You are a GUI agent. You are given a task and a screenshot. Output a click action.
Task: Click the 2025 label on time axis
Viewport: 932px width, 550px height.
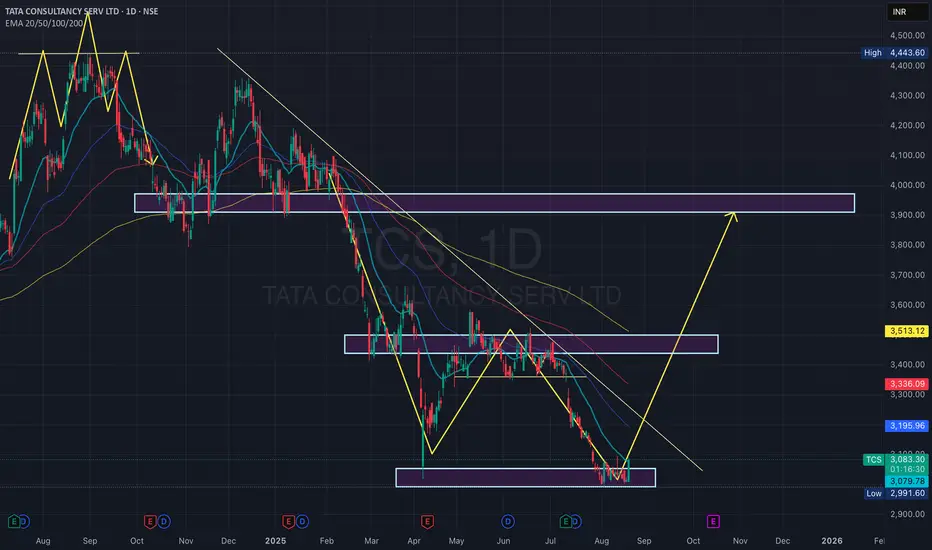(x=275, y=540)
